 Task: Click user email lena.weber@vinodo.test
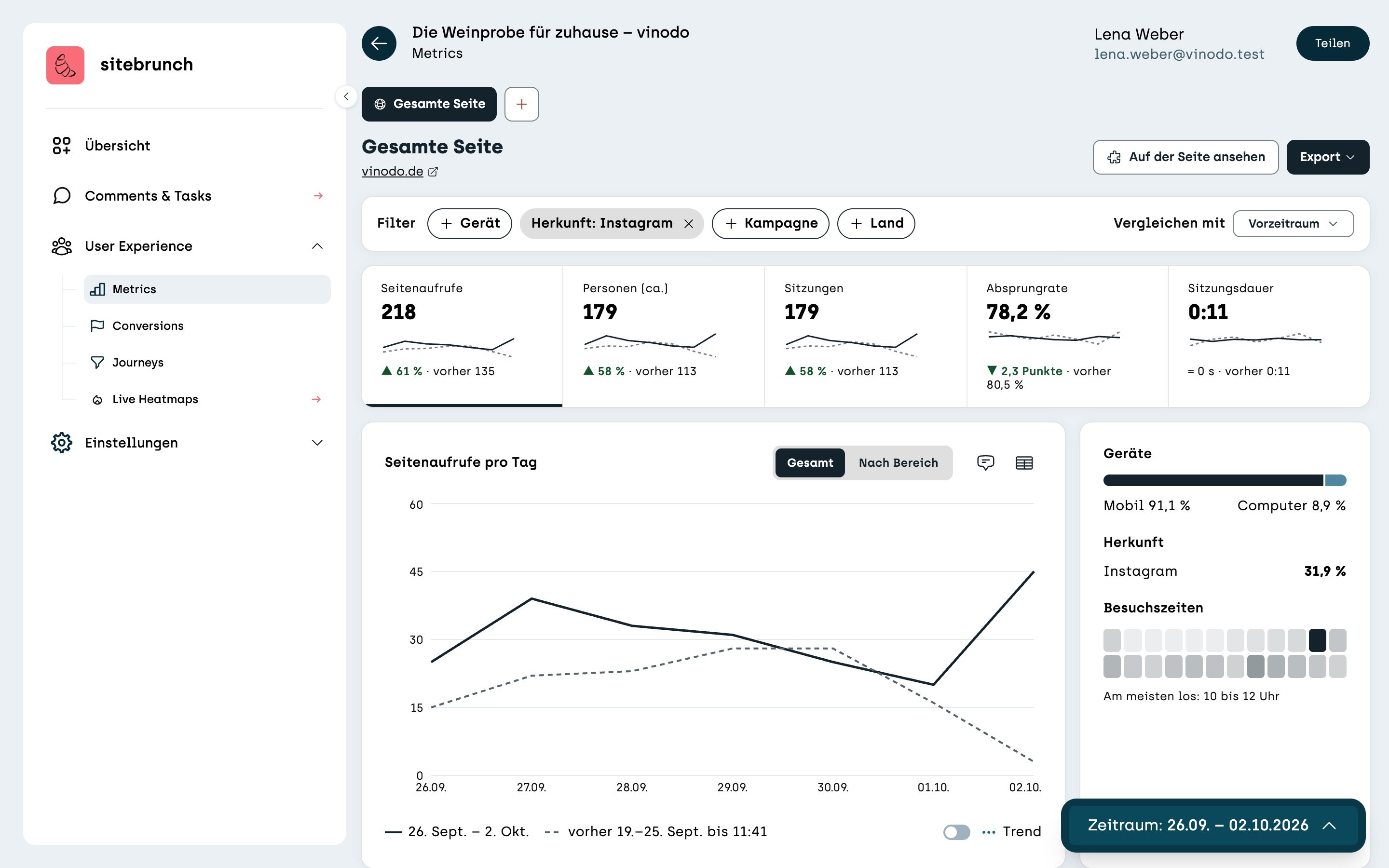1179,54
